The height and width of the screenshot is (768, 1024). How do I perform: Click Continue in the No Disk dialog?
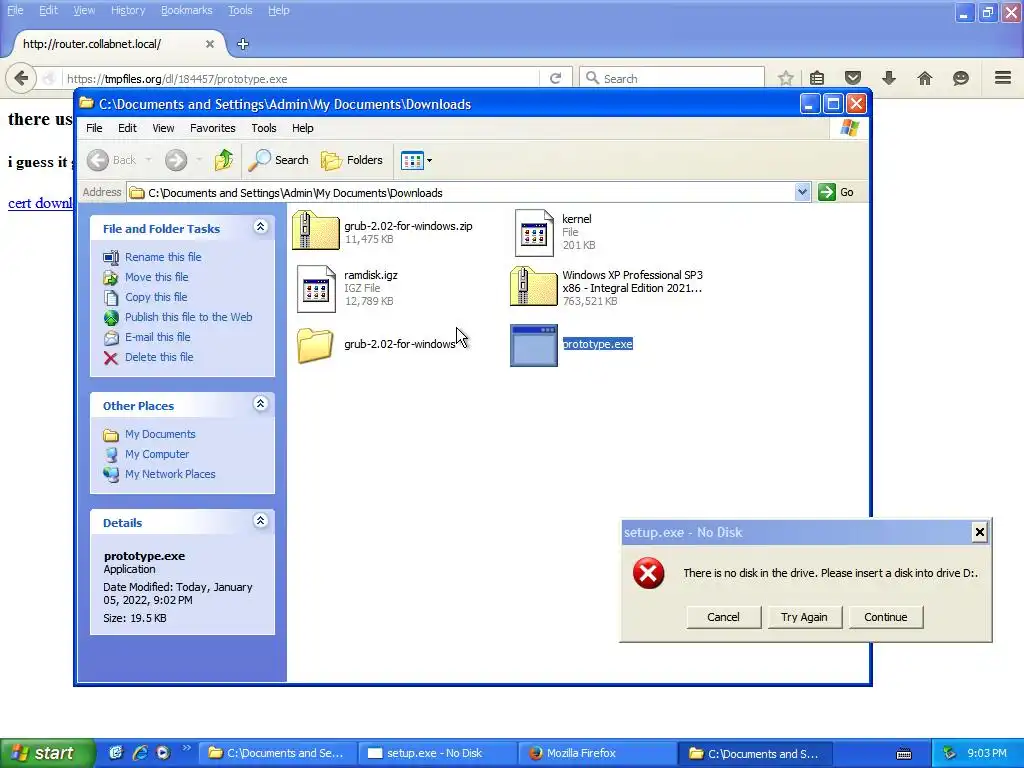(886, 617)
